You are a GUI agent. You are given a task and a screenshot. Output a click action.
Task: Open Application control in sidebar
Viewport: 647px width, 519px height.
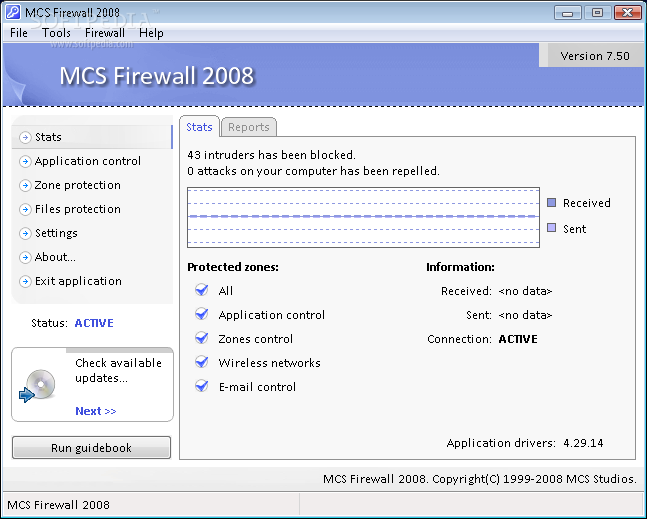[88, 161]
